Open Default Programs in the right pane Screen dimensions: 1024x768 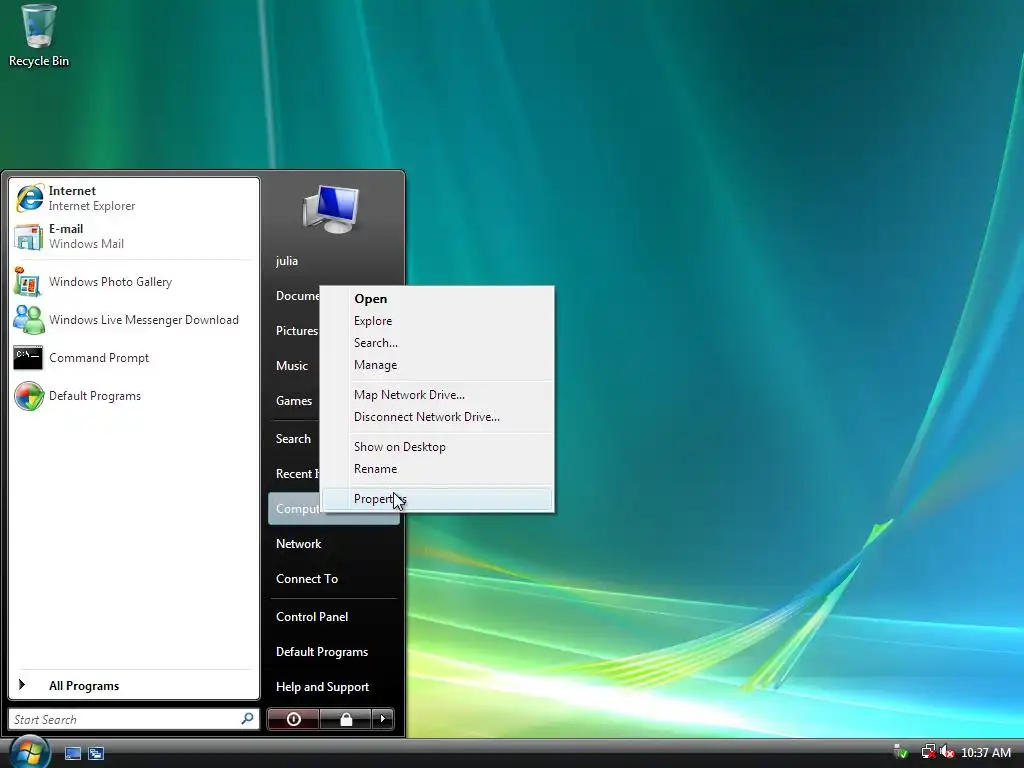(333, 652)
